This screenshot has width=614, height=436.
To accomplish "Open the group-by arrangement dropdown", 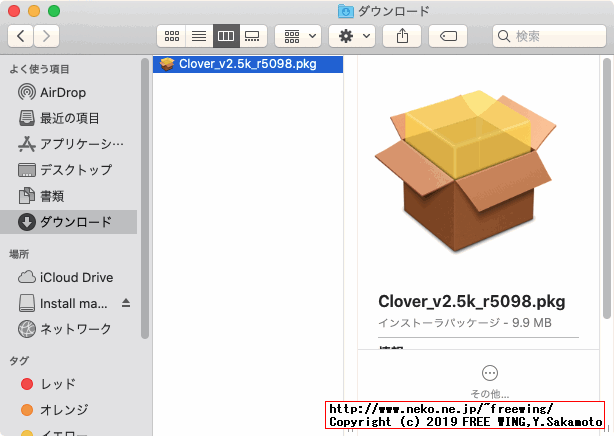I will (x=298, y=36).
